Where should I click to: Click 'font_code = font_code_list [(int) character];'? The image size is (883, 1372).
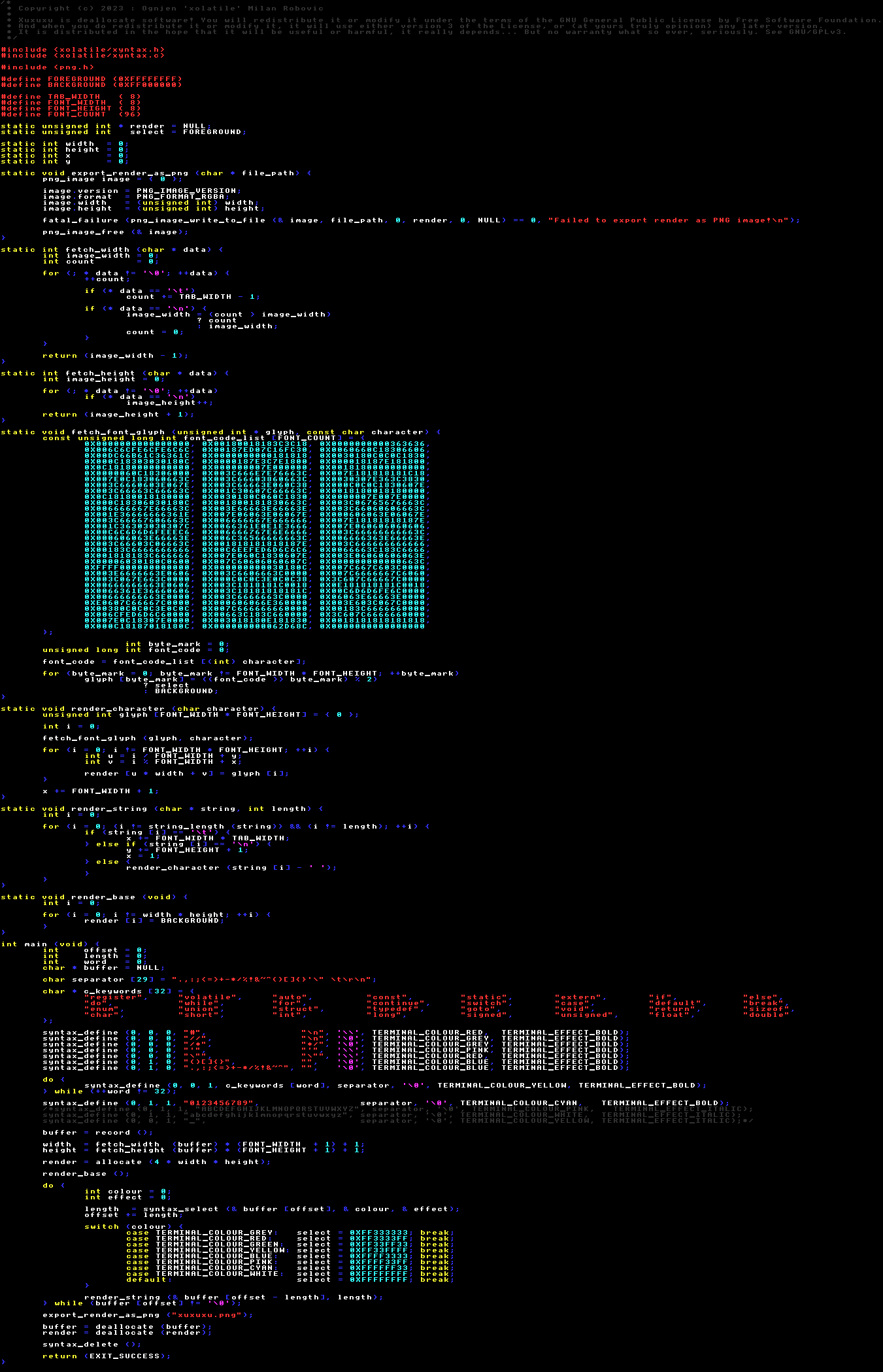point(175,662)
